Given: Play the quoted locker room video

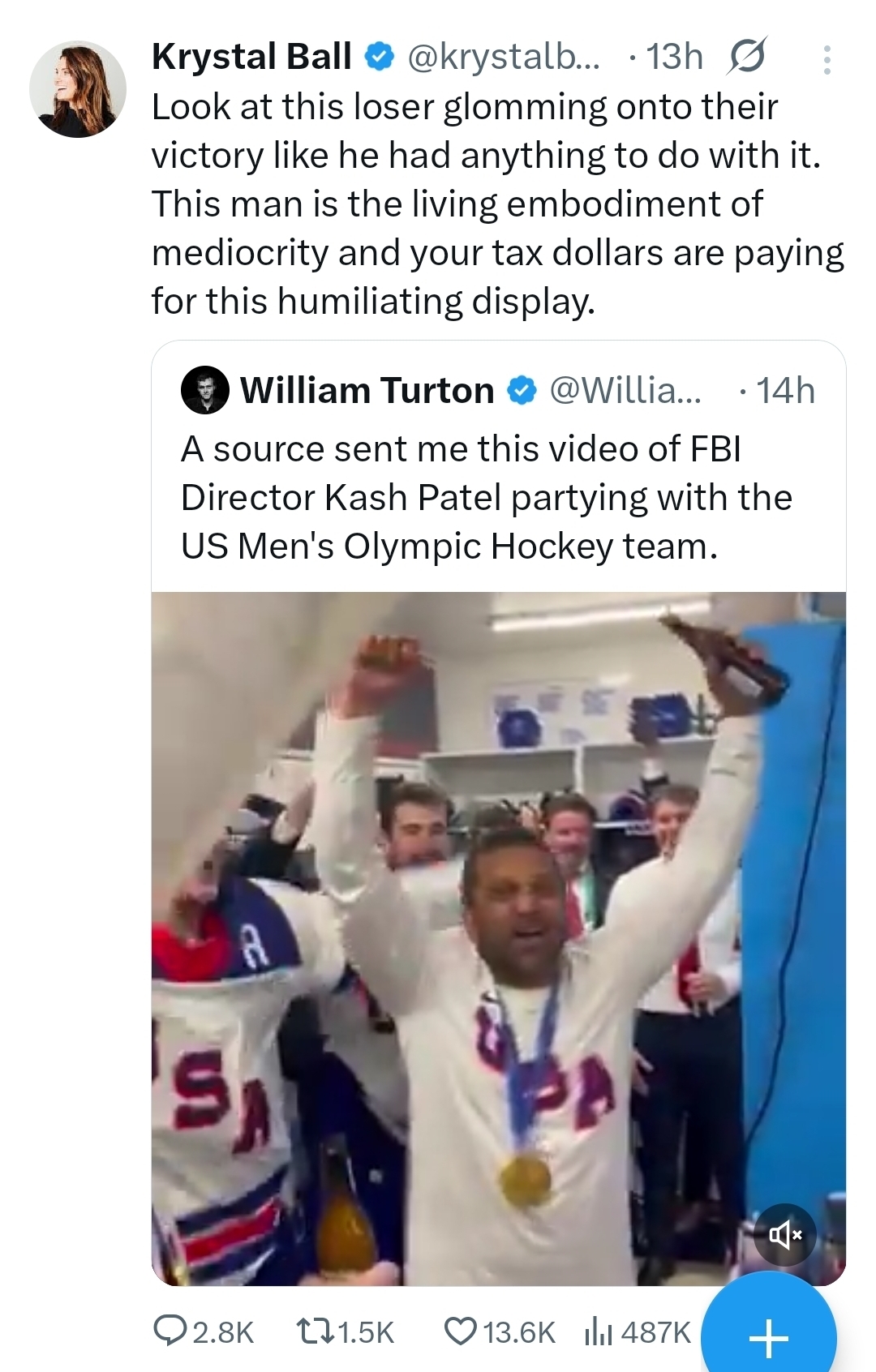Looking at the screenshot, I should tap(498, 938).
